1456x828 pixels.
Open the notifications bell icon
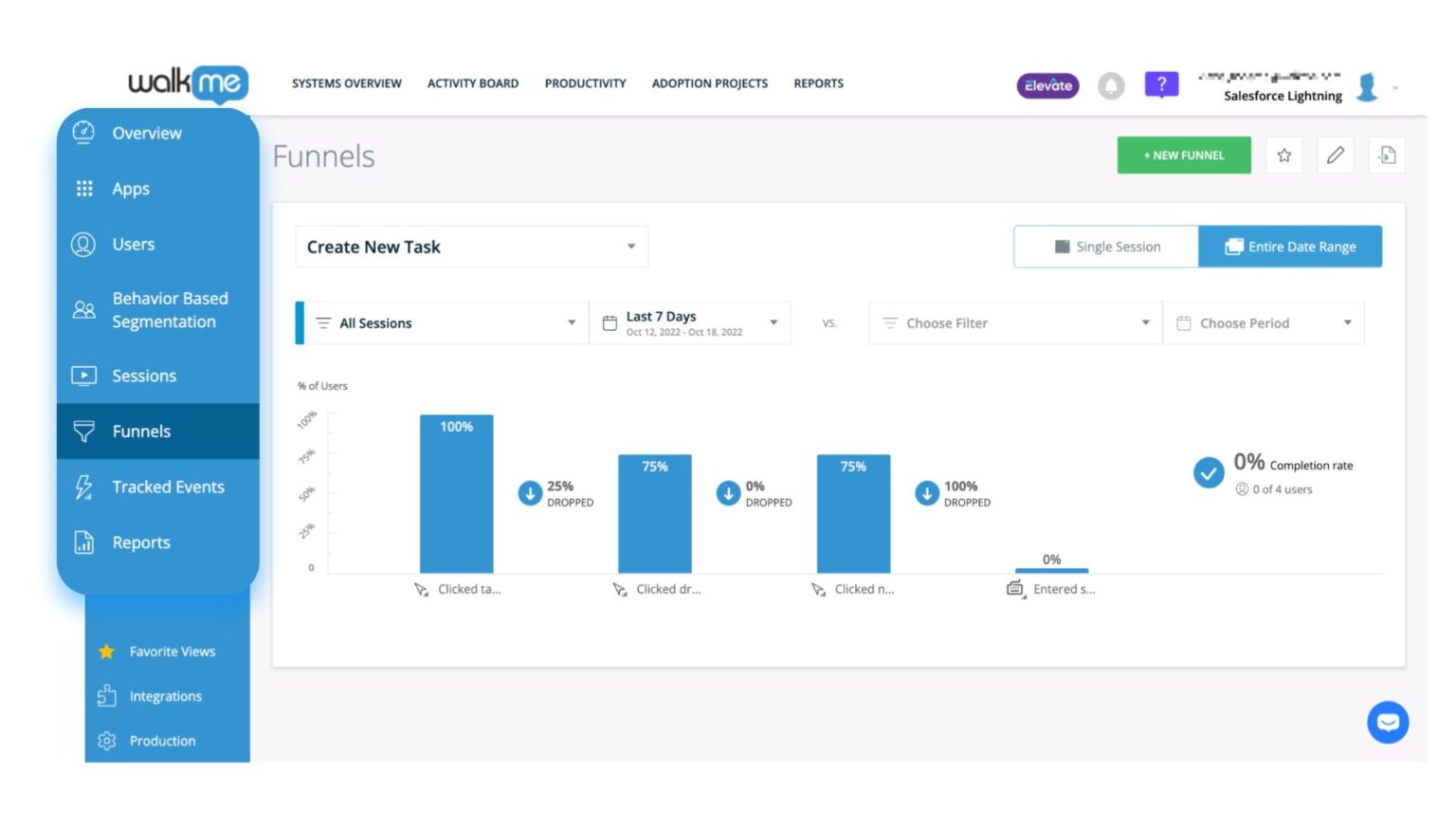(1111, 85)
